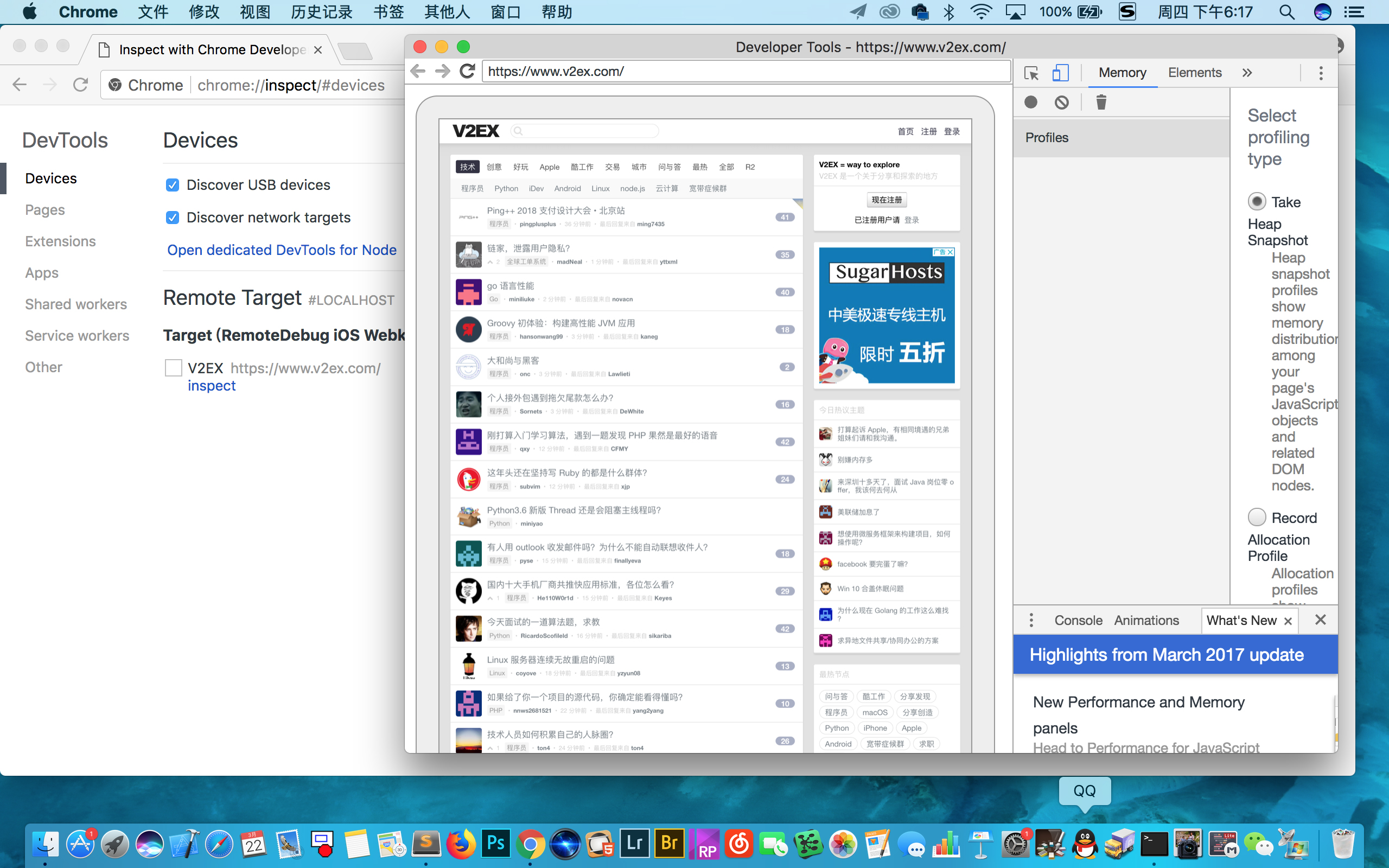Launch Photoshop from the dock

(x=495, y=845)
